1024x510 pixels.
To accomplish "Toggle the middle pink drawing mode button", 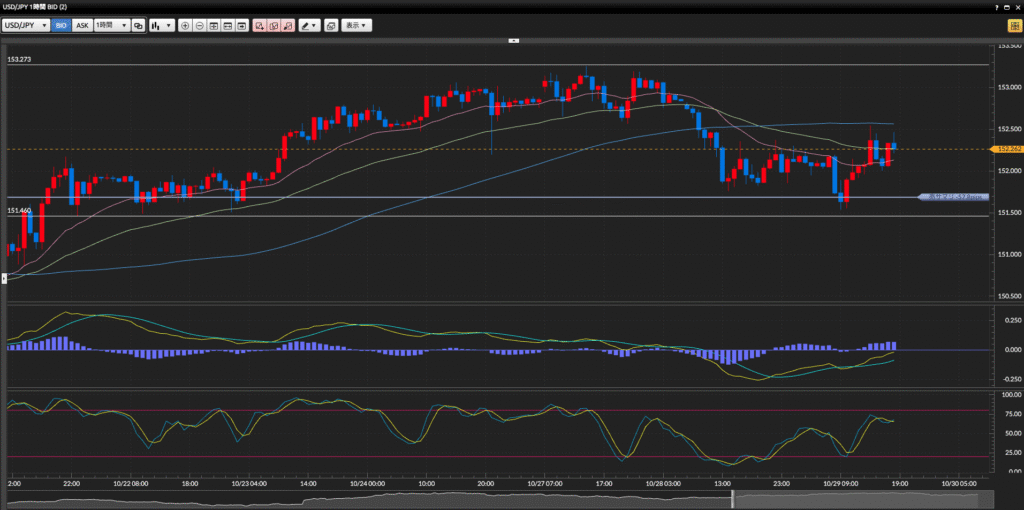I will (x=273, y=25).
